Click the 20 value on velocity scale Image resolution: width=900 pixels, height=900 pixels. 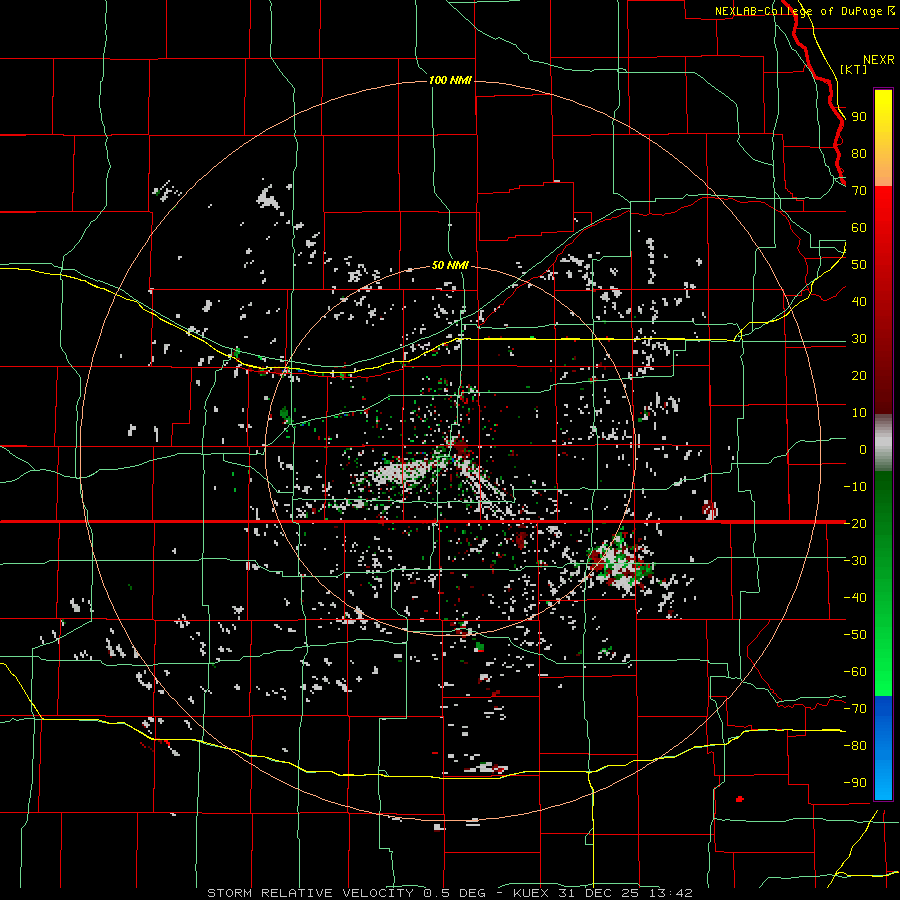point(859,376)
